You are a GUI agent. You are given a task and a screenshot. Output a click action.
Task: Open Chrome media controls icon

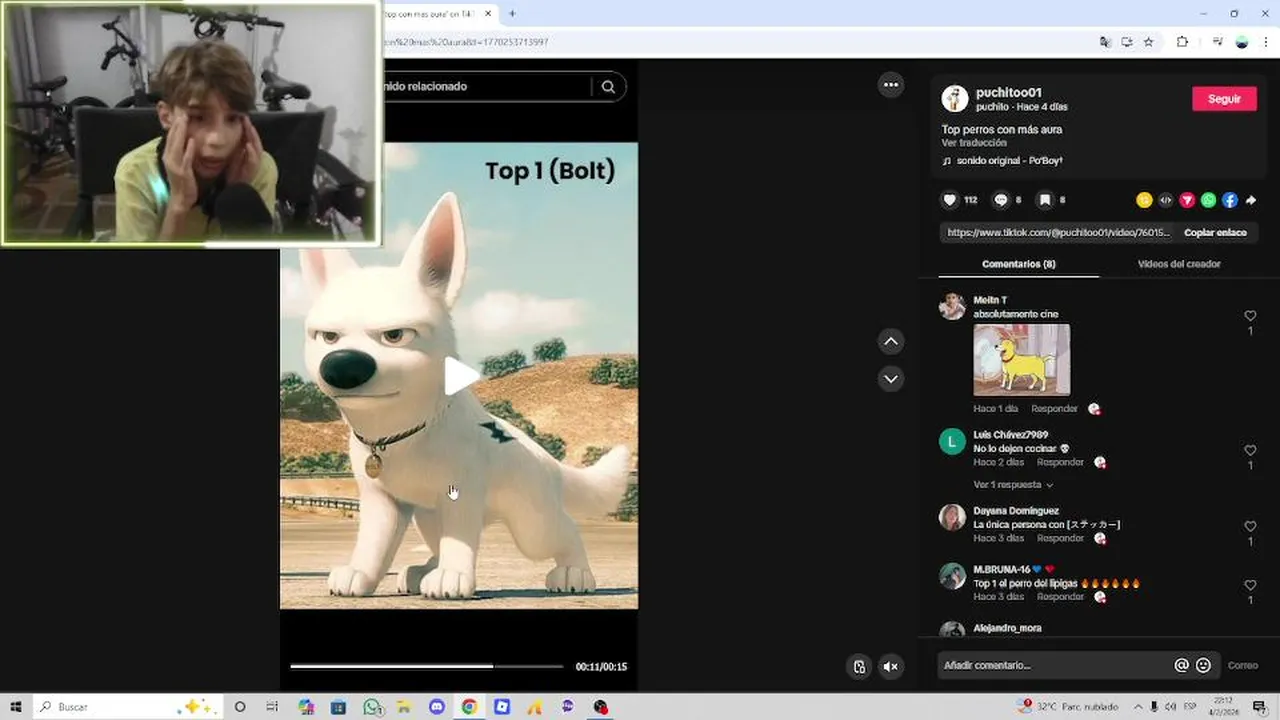tap(1217, 42)
